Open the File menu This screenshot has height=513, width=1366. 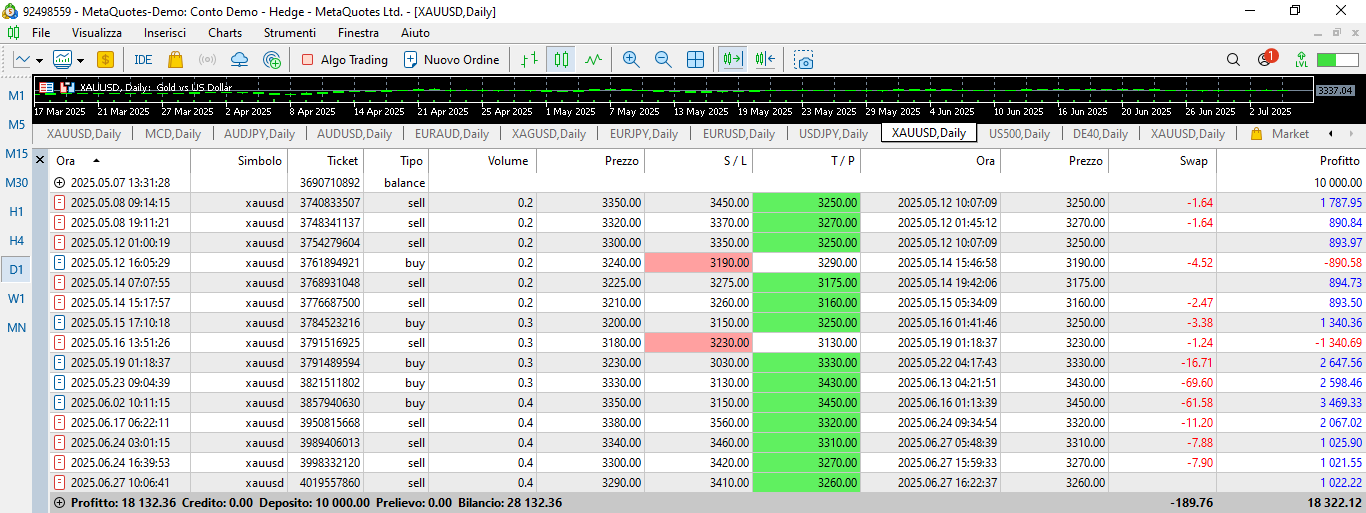pyautogui.click(x=41, y=33)
